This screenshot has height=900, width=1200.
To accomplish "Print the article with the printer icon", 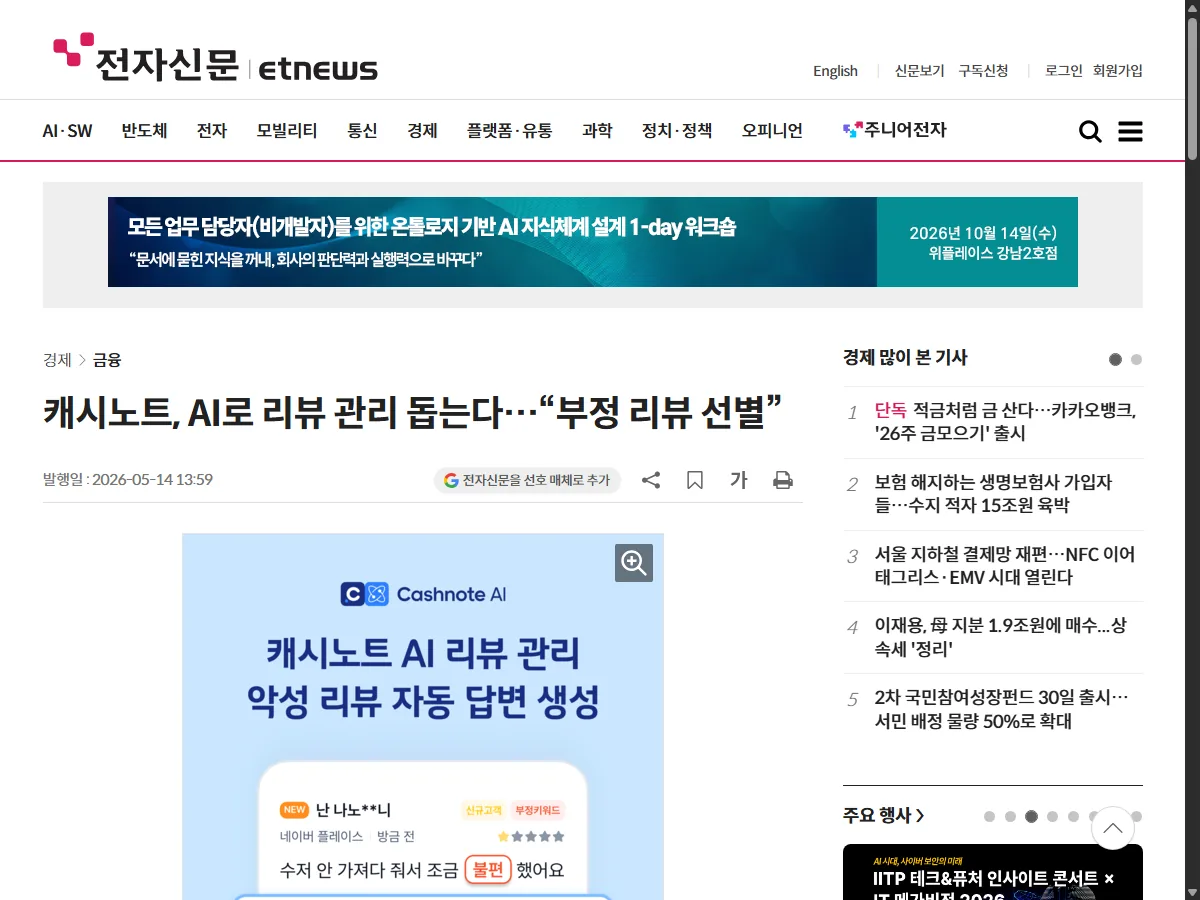I will [x=783, y=480].
